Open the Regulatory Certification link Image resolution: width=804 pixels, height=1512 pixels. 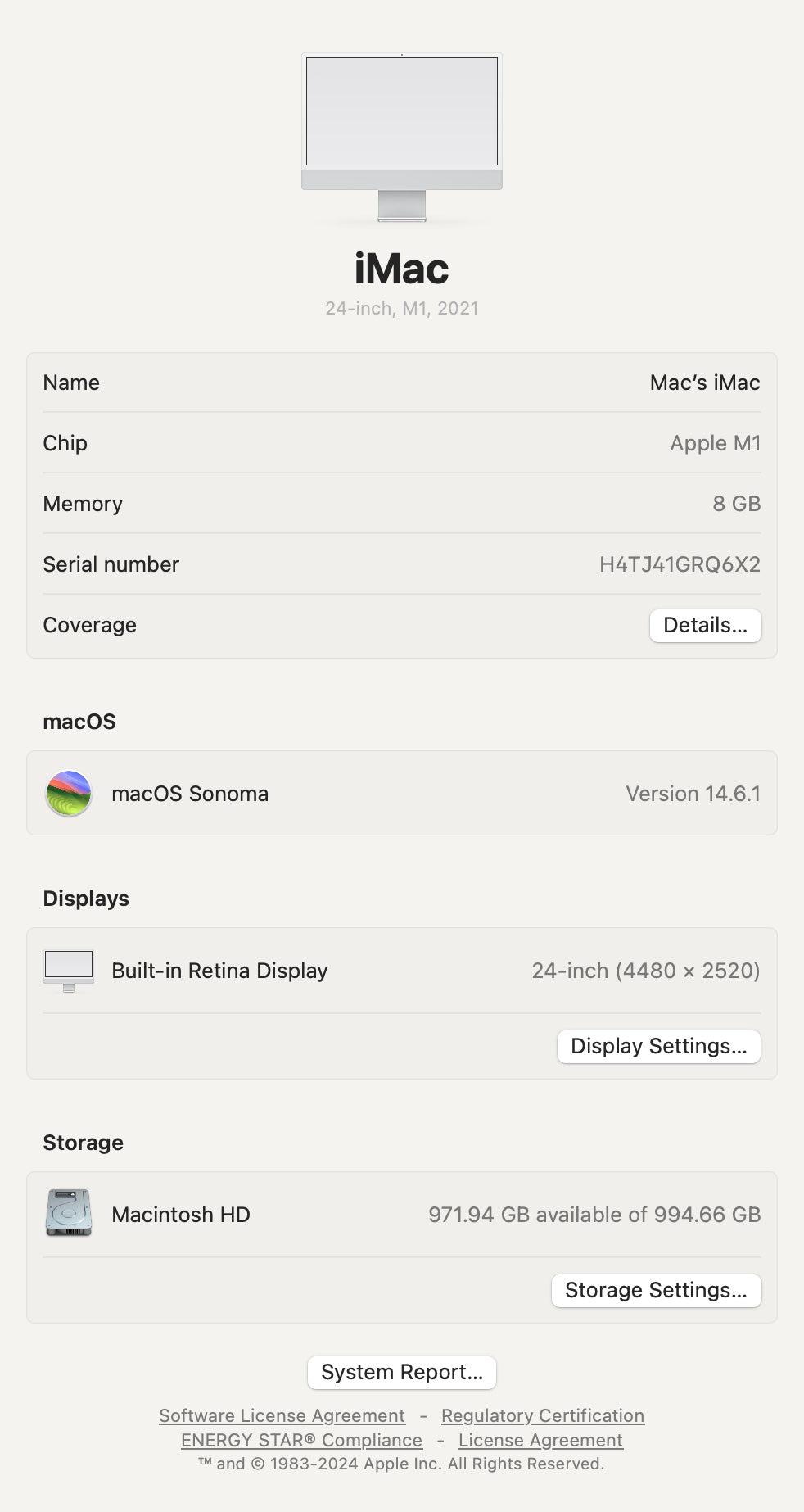pyautogui.click(x=542, y=1415)
